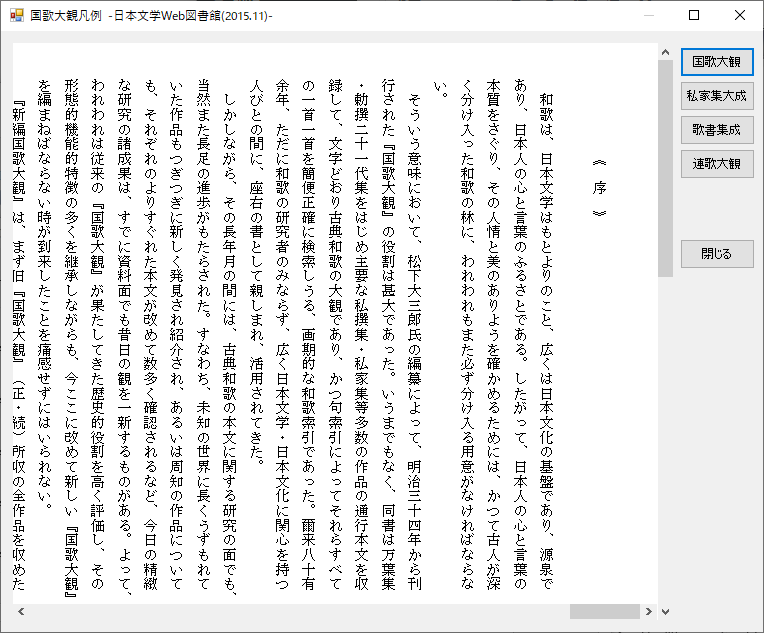
Task: Click the line beginning を編まねばならない時
Action: (x=45, y=293)
